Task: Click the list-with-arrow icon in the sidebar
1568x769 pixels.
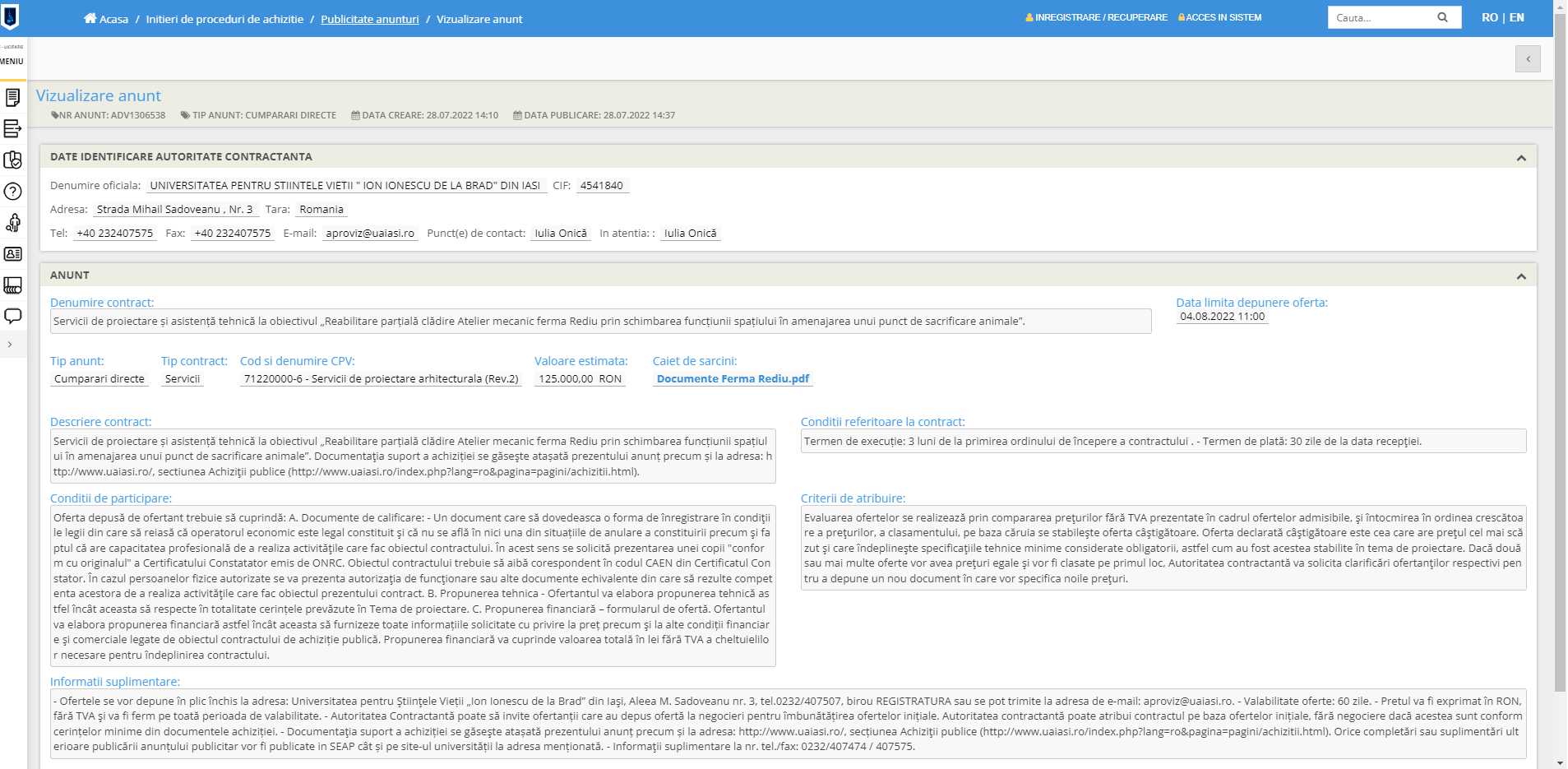Action: coord(12,129)
